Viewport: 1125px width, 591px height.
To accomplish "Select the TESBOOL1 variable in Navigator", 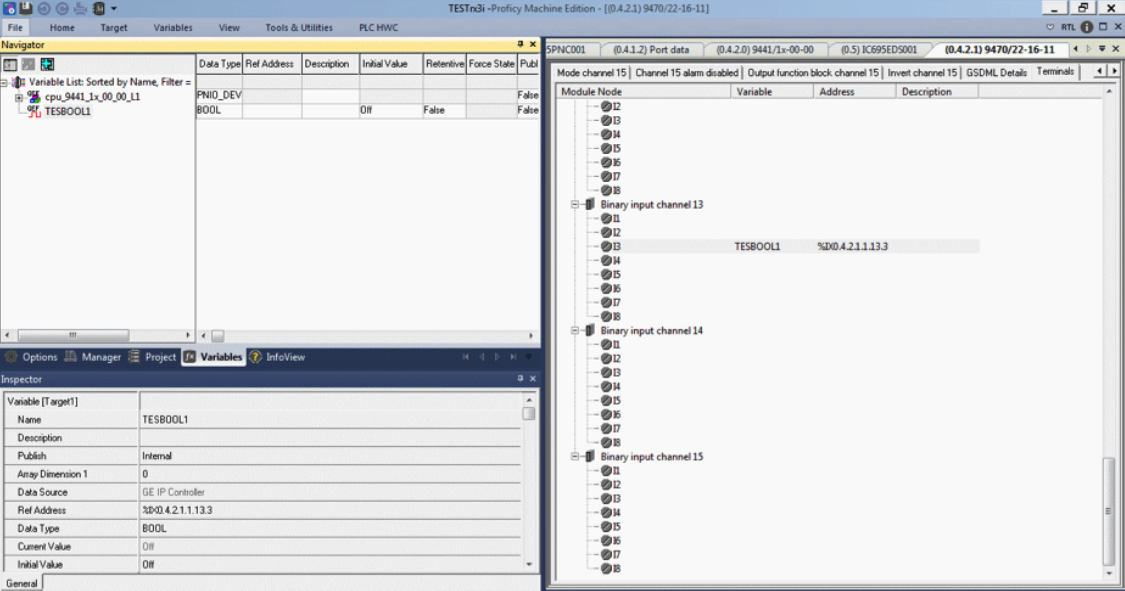I will (x=67, y=111).
